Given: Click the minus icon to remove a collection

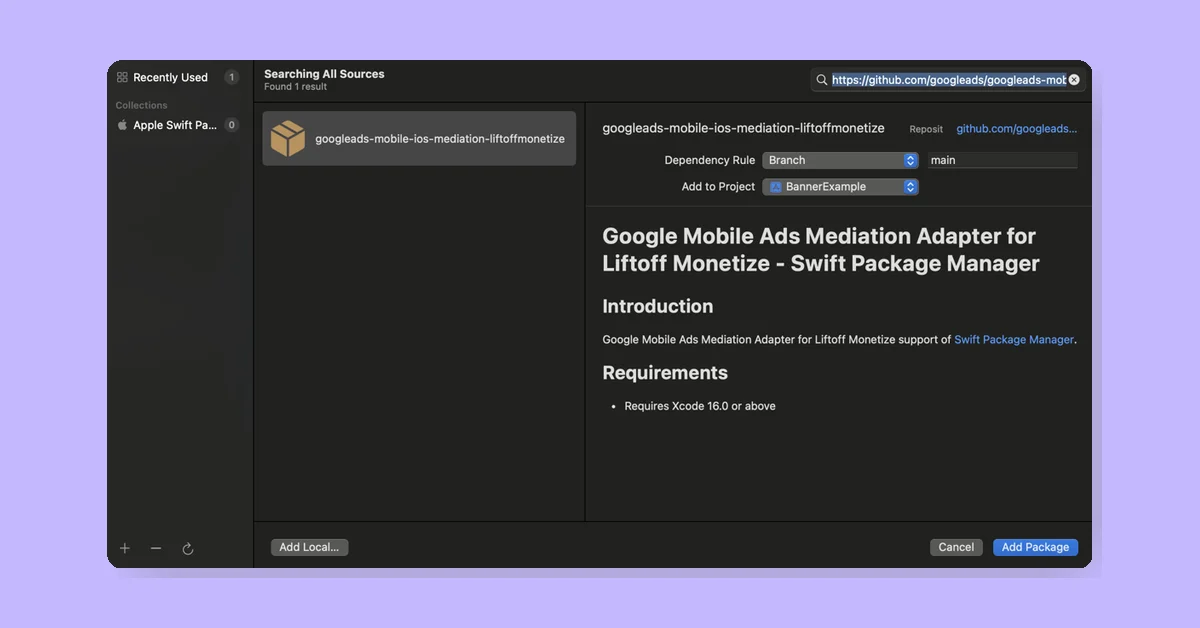Looking at the screenshot, I should point(156,548).
